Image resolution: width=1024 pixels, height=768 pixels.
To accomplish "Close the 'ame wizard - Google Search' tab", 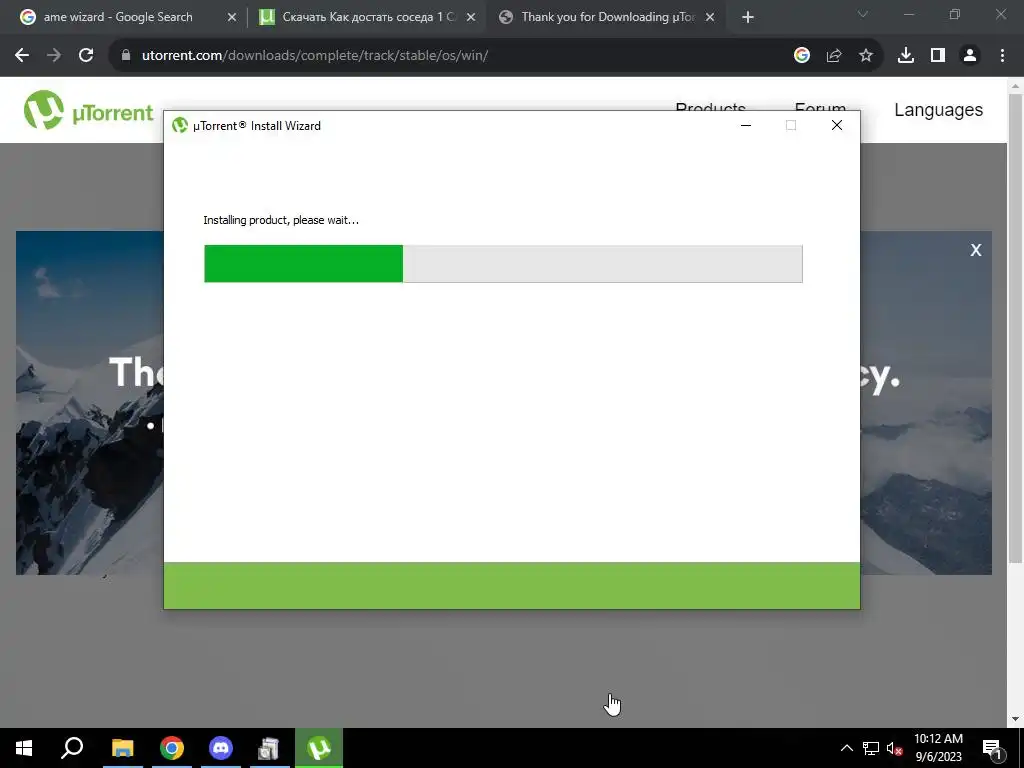I will pyautogui.click(x=232, y=18).
